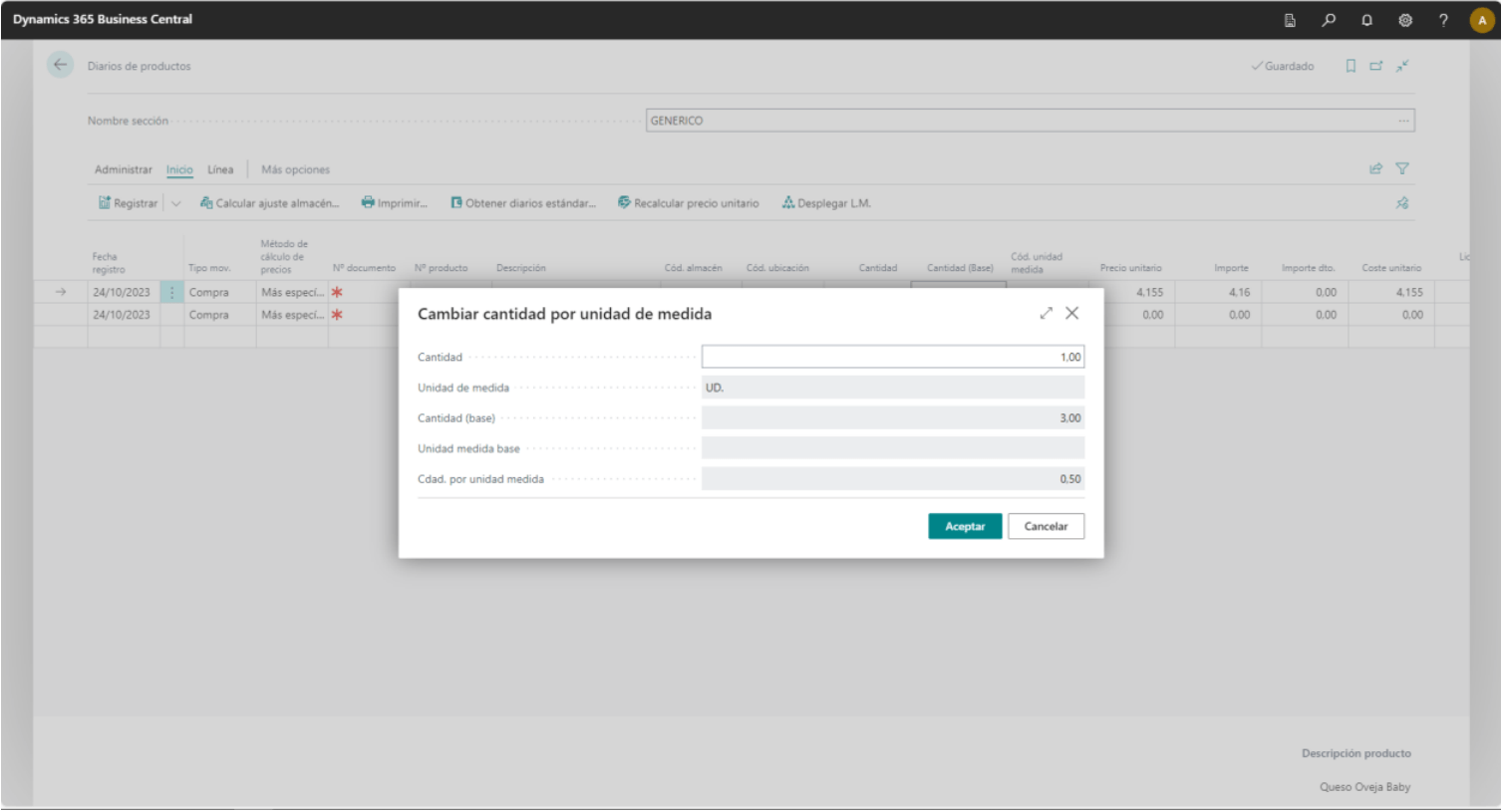Image resolution: width=1502 pixels, height=812 pixels.
Task: Click the filter funnel icon
Action: click(x=1402, y=169)
